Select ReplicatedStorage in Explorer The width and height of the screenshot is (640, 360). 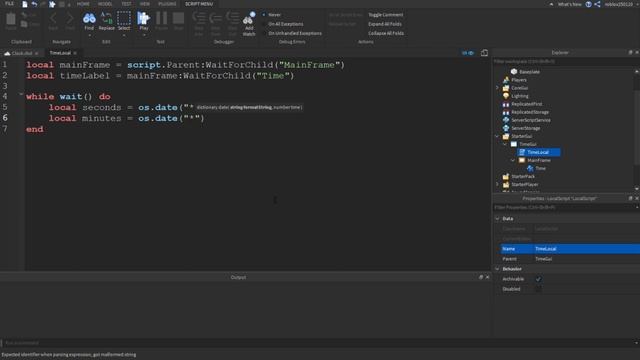[x=530, y=112]
